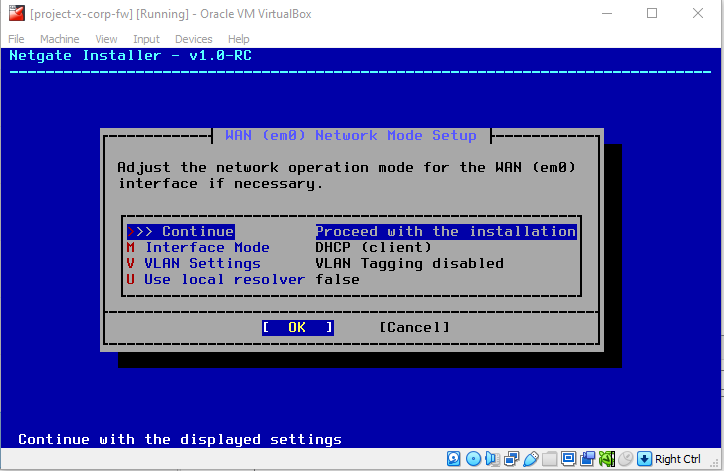The image size is (724, 471).
Task: Open the Devices menu
Action: click(193, 39)
